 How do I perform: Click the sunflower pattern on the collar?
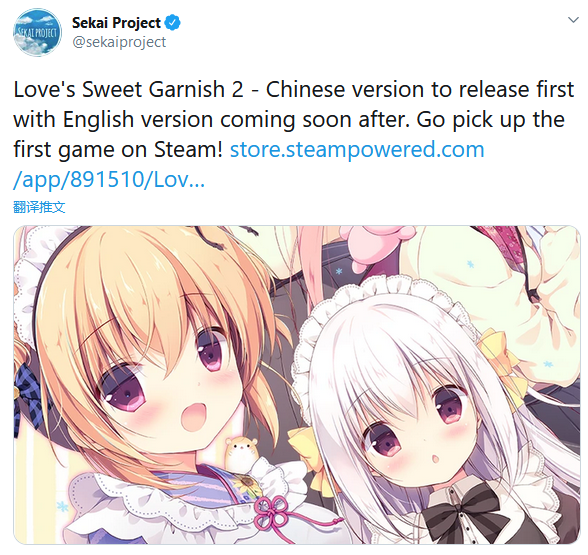(246, 482)
